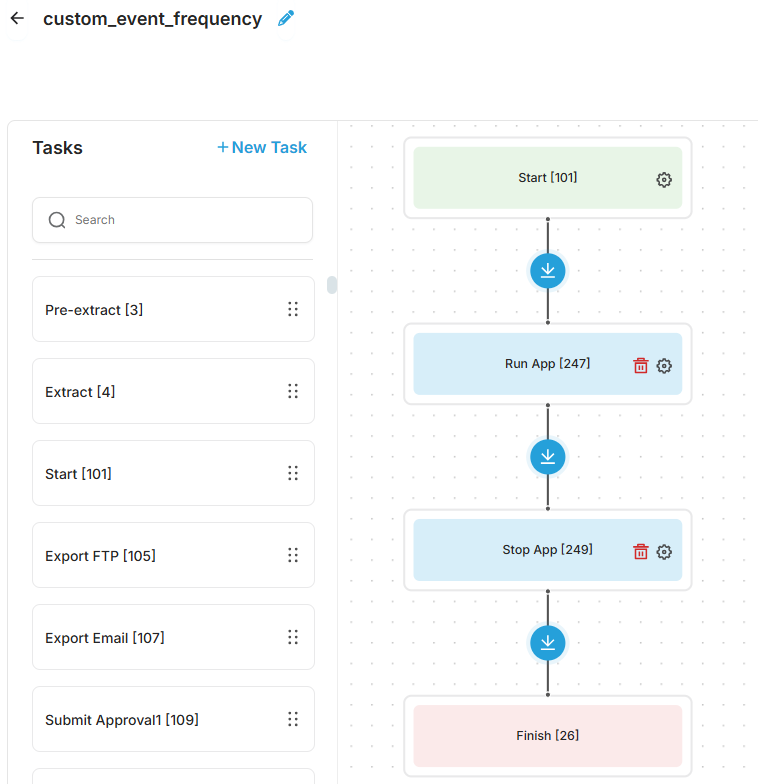Open settings gear on Run App [247]
The image size is (758, 784).
tap(664, 366)
